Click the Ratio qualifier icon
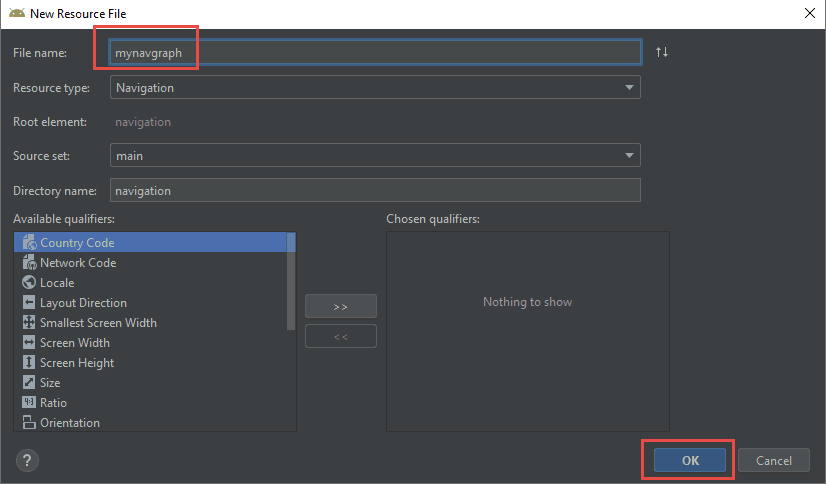Screen dimensions: 826x484 pyautogui.click(x=28, y=403)
